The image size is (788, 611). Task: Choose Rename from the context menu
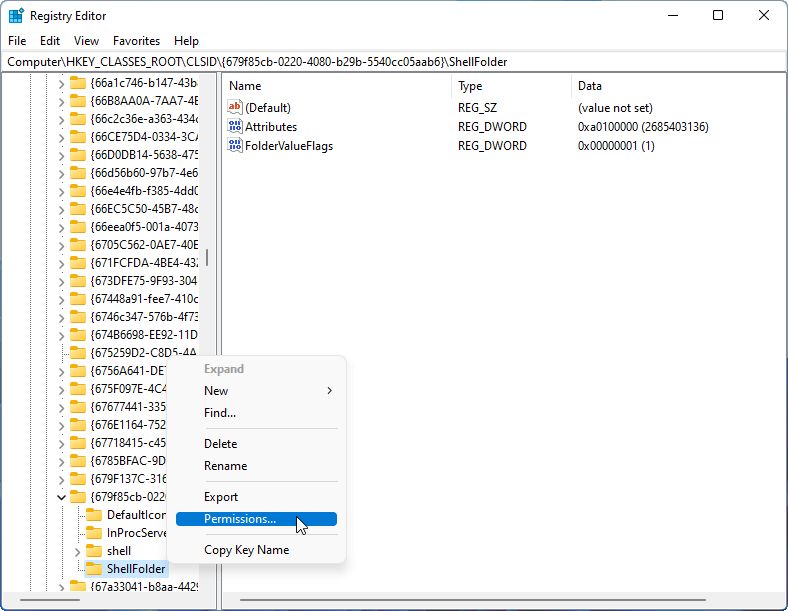pyautogui.click(x=256, y=466)
